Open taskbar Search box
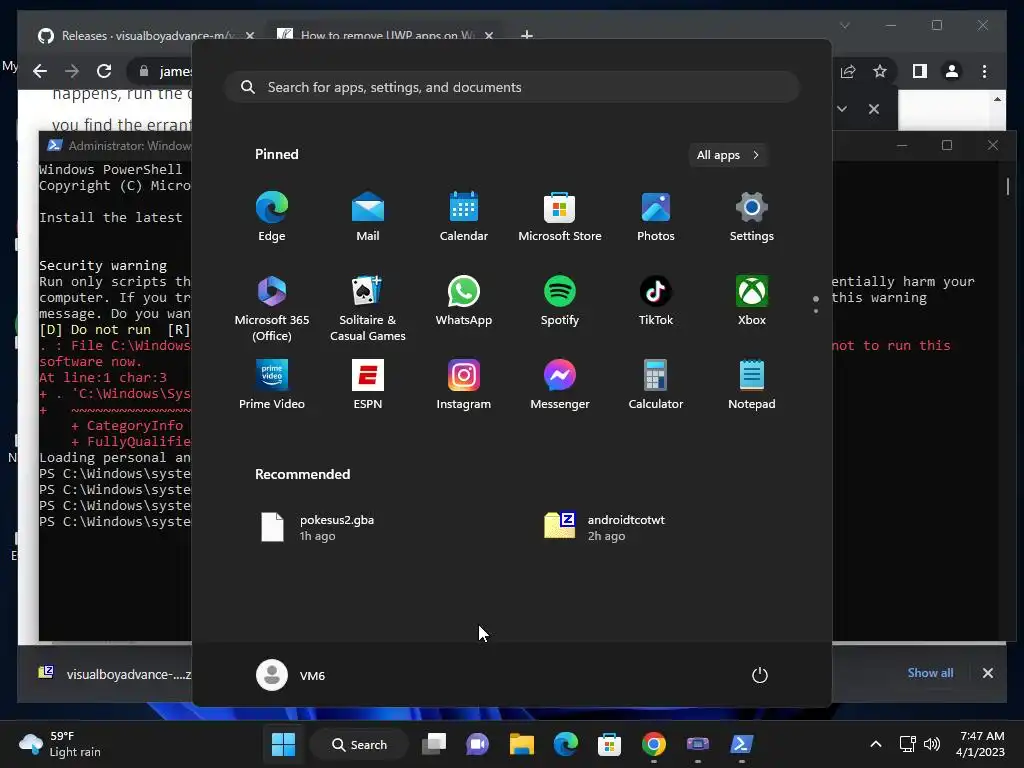1024x768 pixels. point(359,744)
